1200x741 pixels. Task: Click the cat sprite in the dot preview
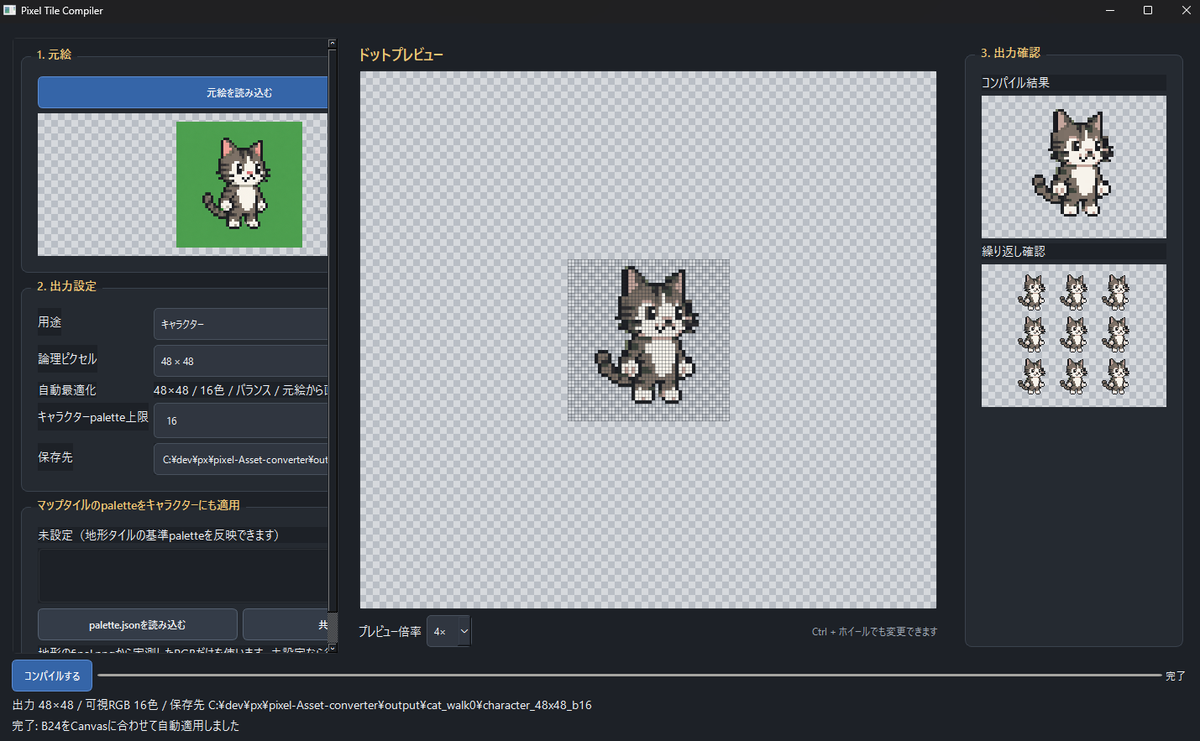point(646,335)
